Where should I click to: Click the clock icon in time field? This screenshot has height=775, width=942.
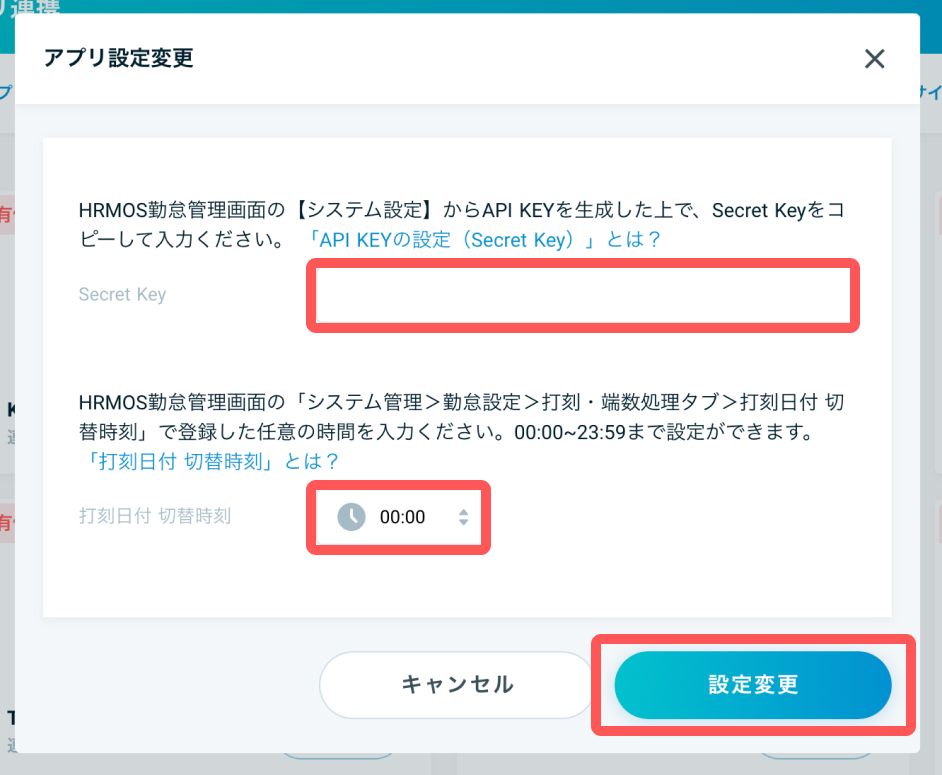tap(351, 517)
